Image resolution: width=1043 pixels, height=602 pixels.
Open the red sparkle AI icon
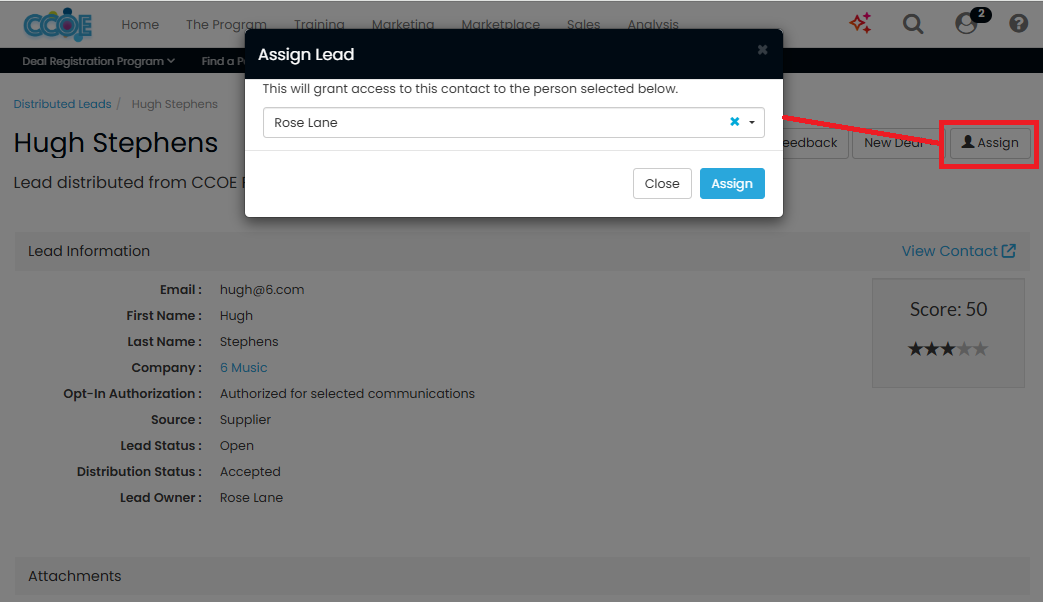tap(860, 23)
